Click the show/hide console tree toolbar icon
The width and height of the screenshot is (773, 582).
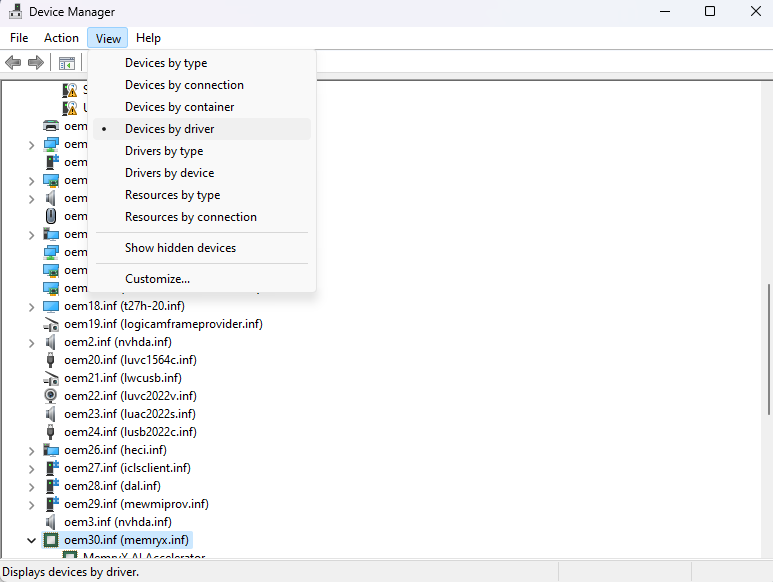[67, 63]
